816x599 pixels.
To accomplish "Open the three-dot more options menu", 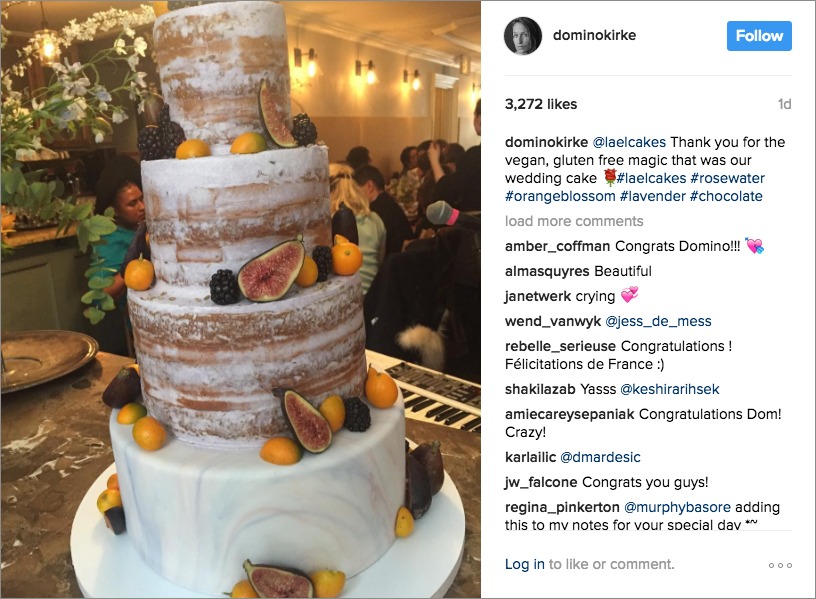I will (780, 565).
